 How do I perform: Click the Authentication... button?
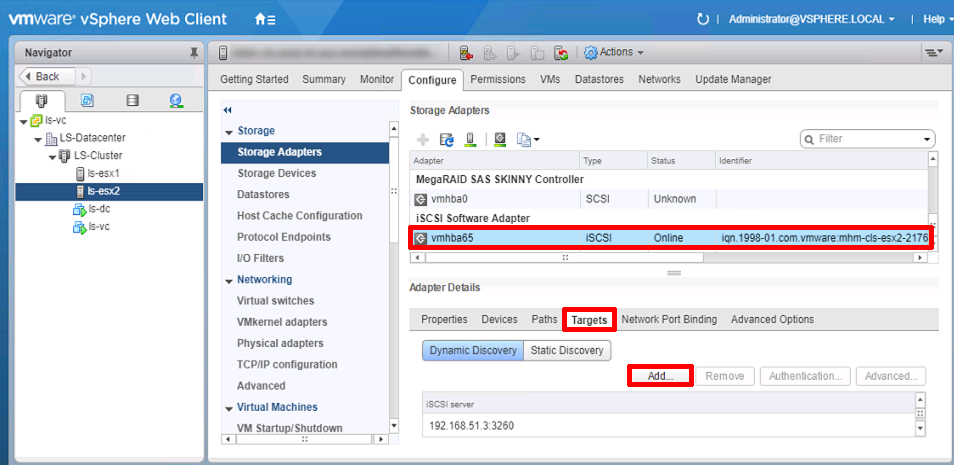tap(806, 376)
